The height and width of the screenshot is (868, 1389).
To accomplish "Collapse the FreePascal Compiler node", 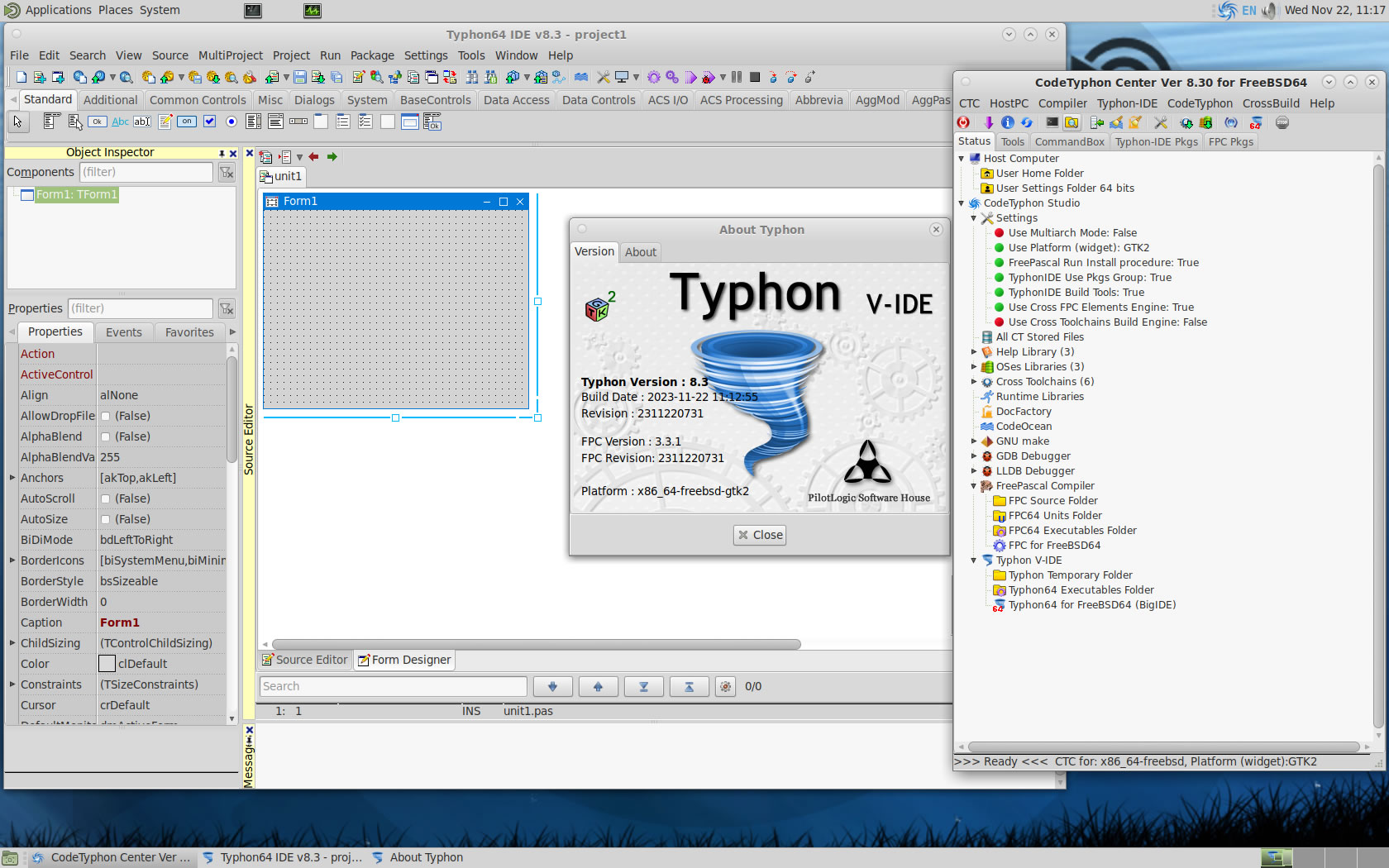I will [x=974, y=486].
